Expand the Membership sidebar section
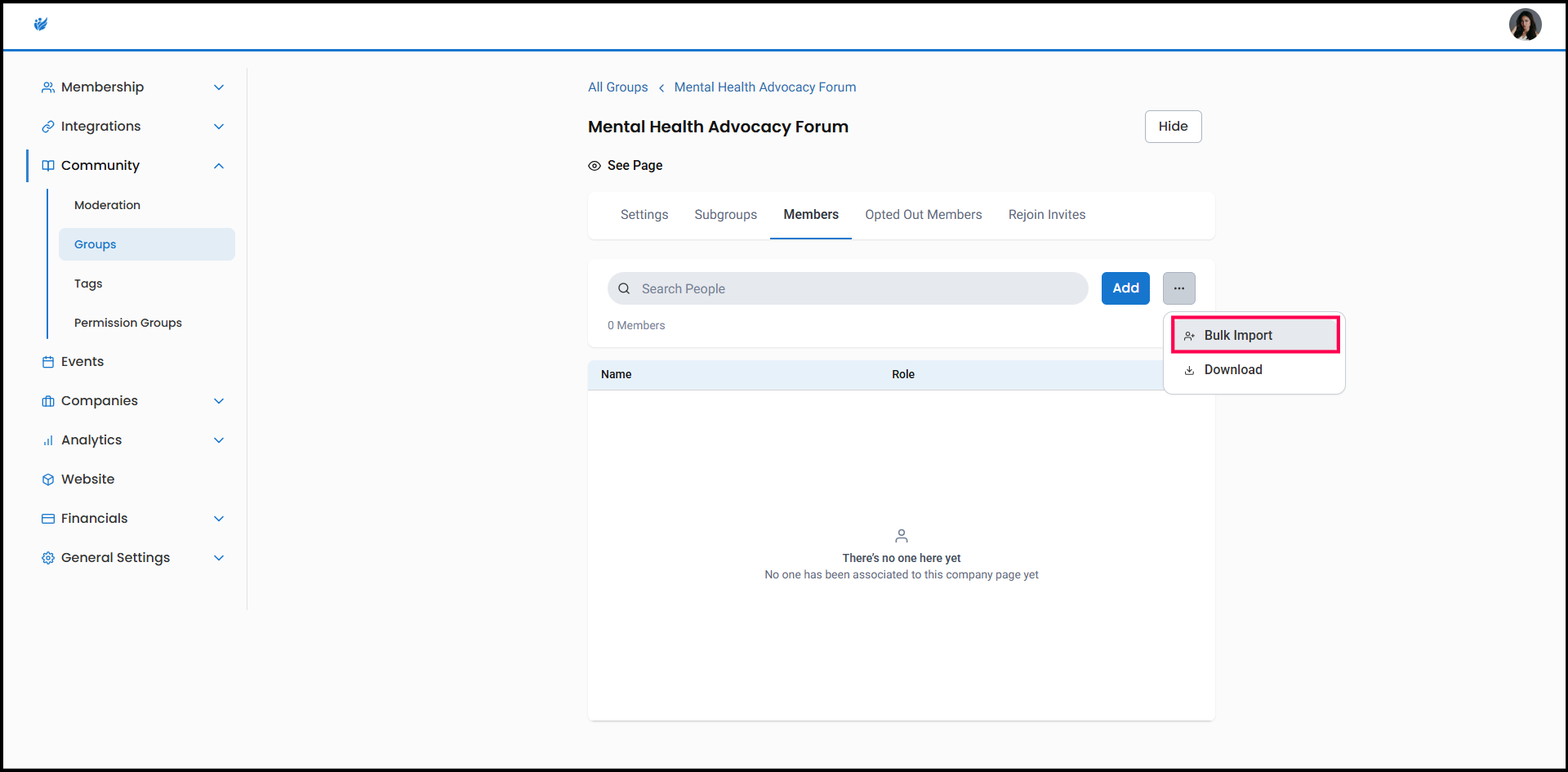 218,87
